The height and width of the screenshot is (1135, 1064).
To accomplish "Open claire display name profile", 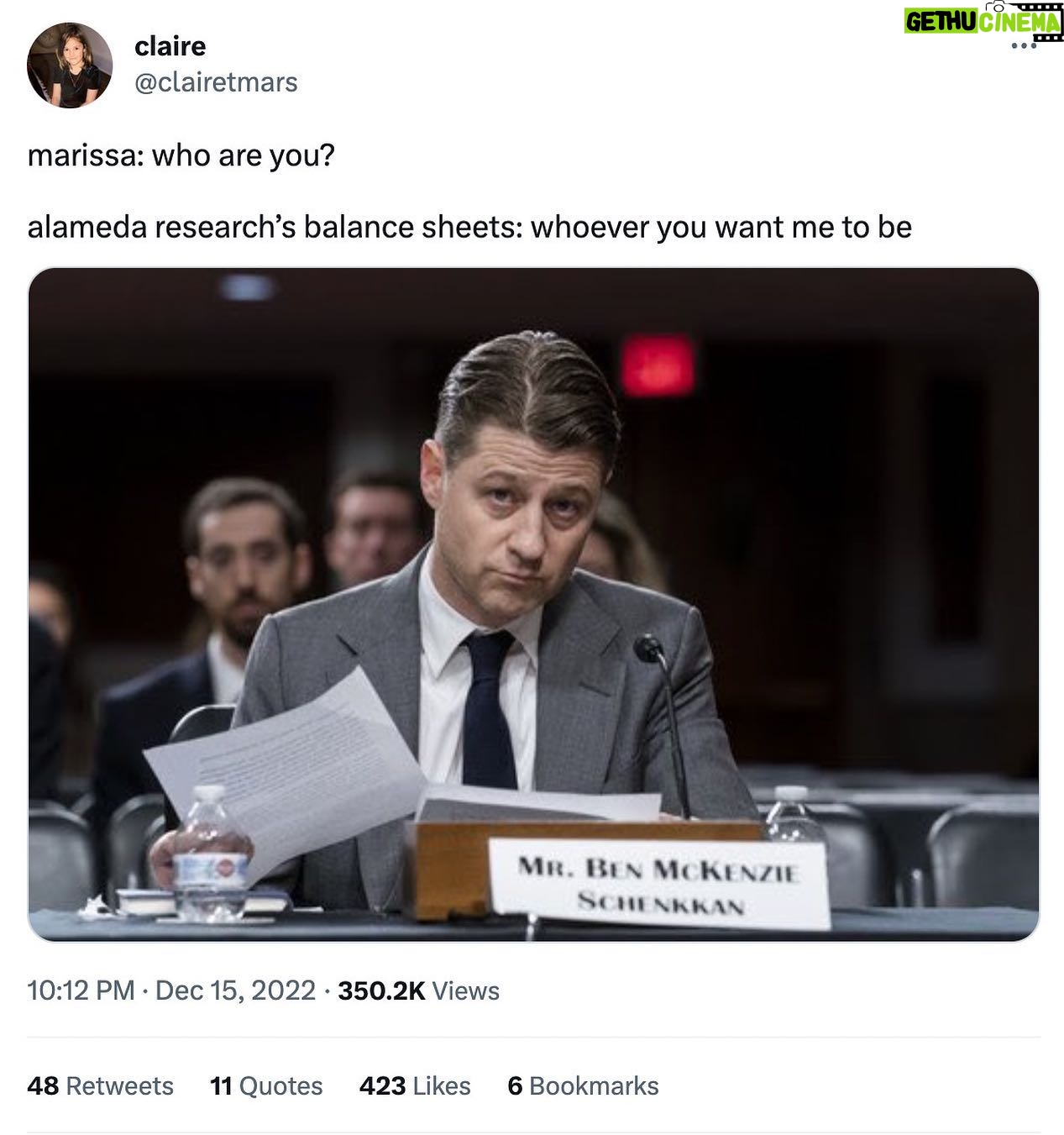I will pyautogui.click(x=170, y=45).
